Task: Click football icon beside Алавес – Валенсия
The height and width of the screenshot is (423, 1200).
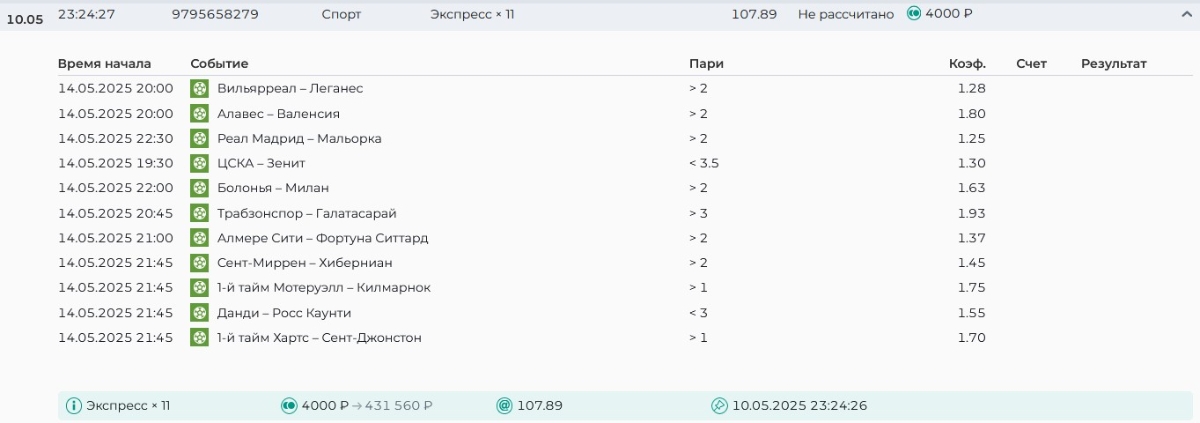Action: pyautogui.click(x=199, y=113)
